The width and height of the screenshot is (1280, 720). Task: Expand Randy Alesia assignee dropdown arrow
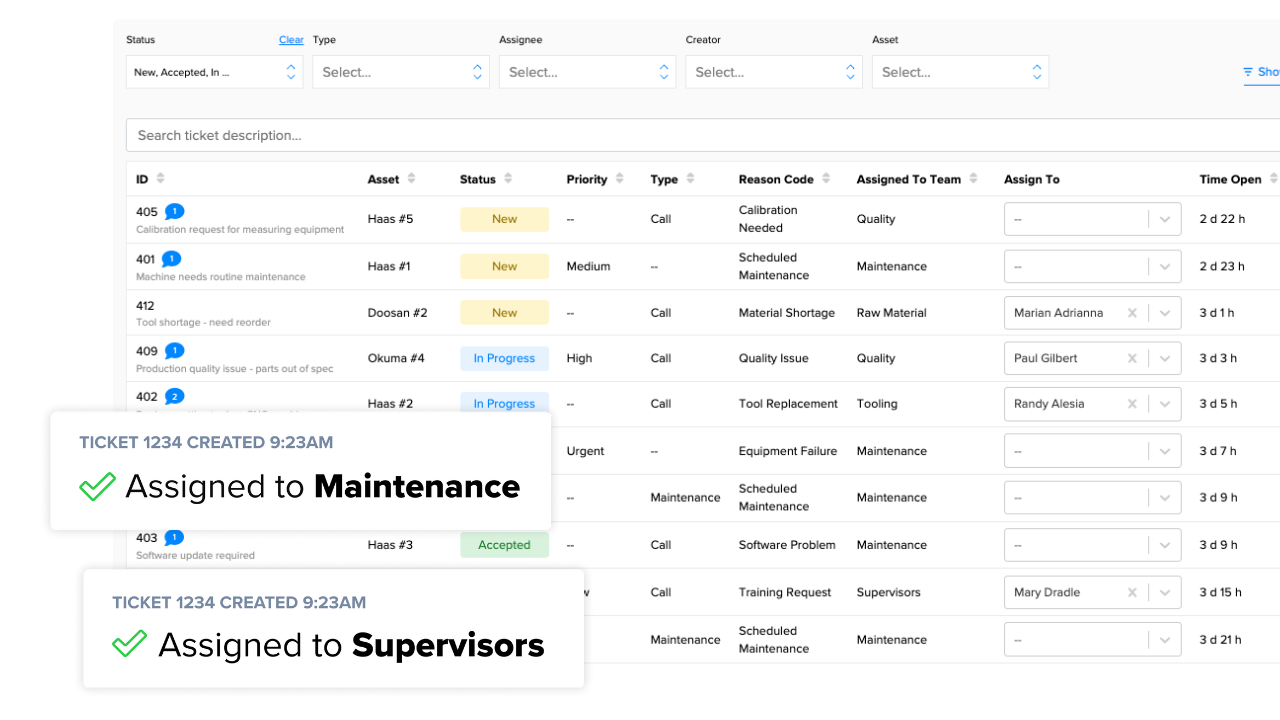click(1165, 404)
